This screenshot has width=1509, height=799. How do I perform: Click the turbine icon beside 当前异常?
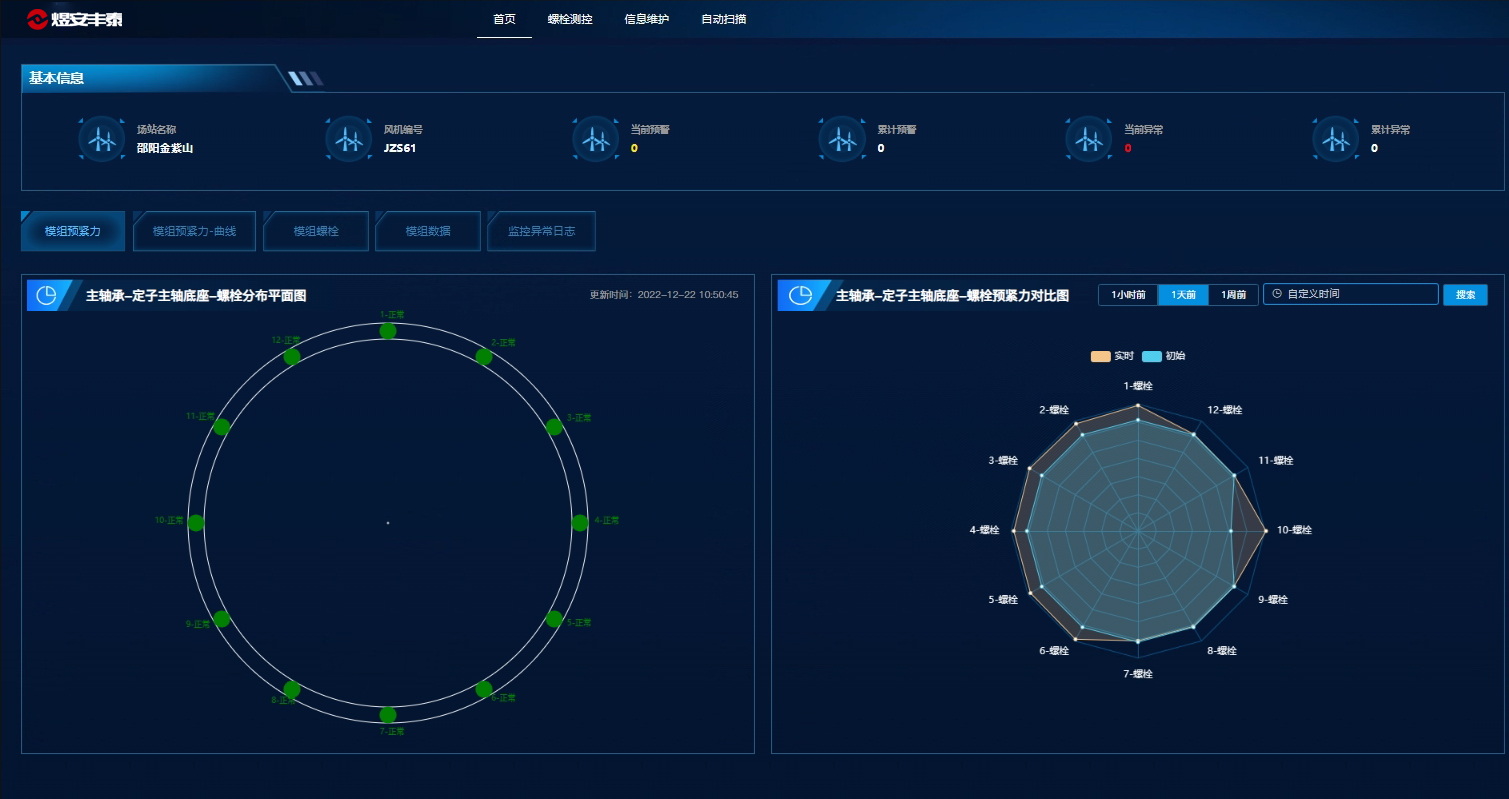pos(1088,140)
